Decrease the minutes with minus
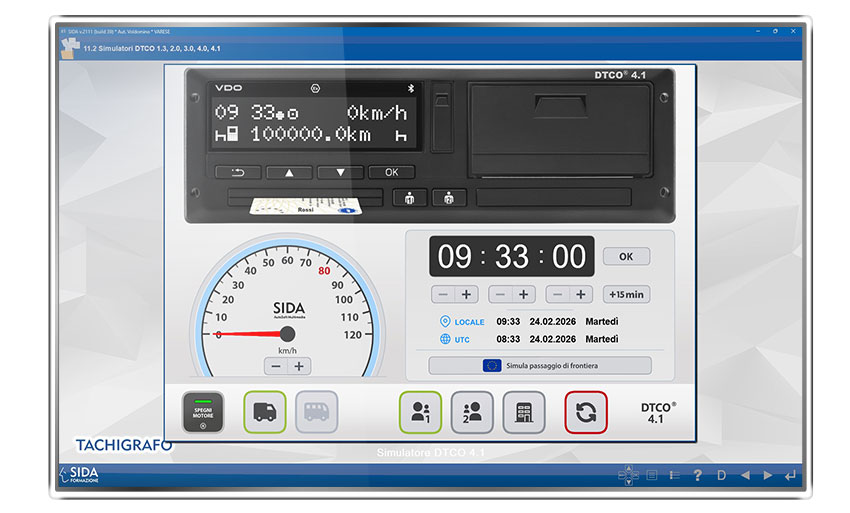 [500, 294]
